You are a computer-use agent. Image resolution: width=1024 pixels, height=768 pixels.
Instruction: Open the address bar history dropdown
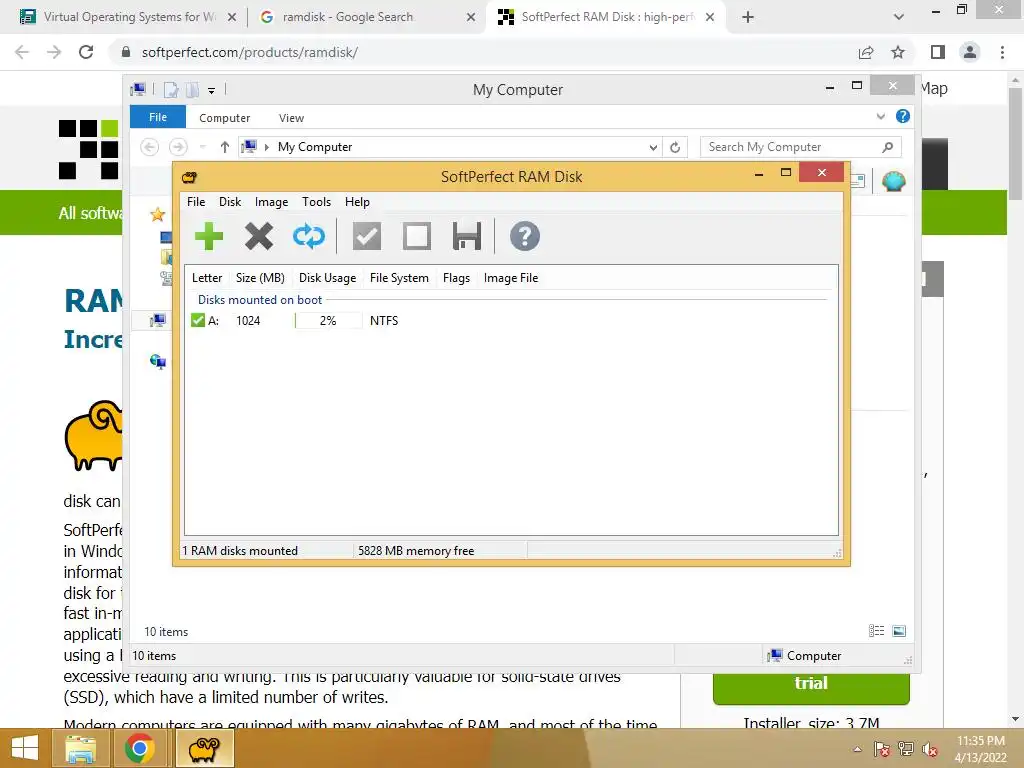(x=653, y=148)
